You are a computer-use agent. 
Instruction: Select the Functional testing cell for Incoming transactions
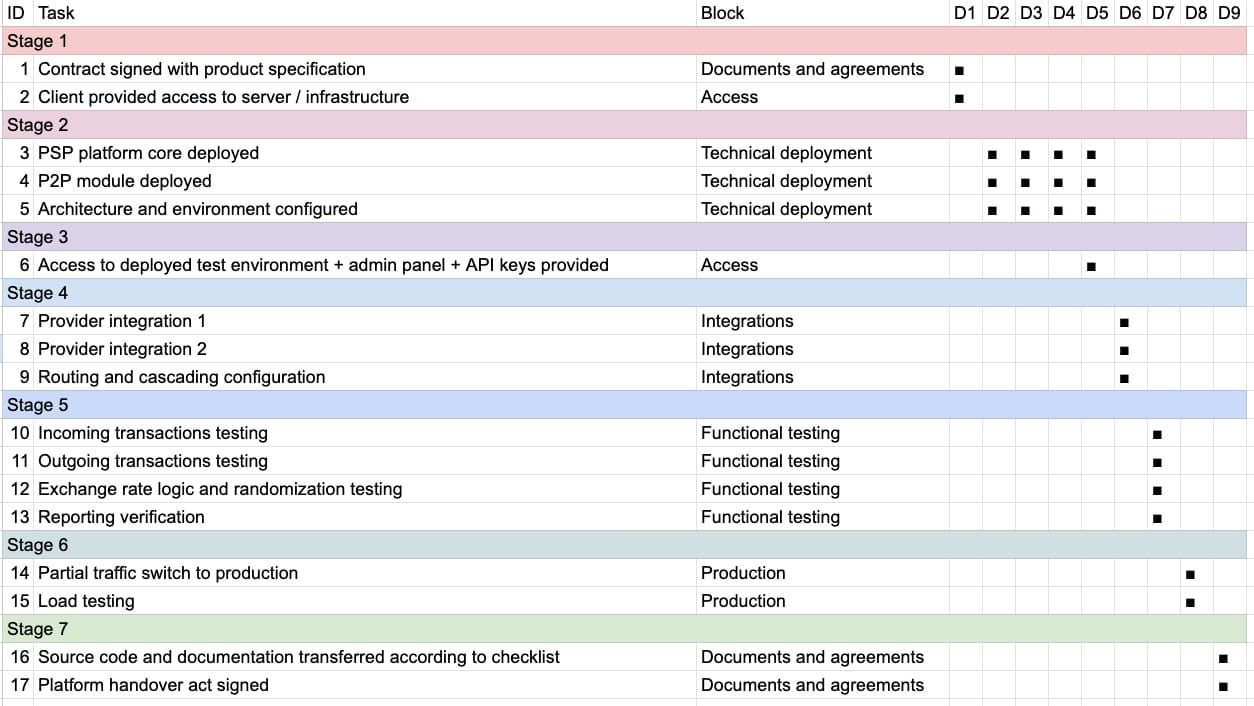[770, 433]
